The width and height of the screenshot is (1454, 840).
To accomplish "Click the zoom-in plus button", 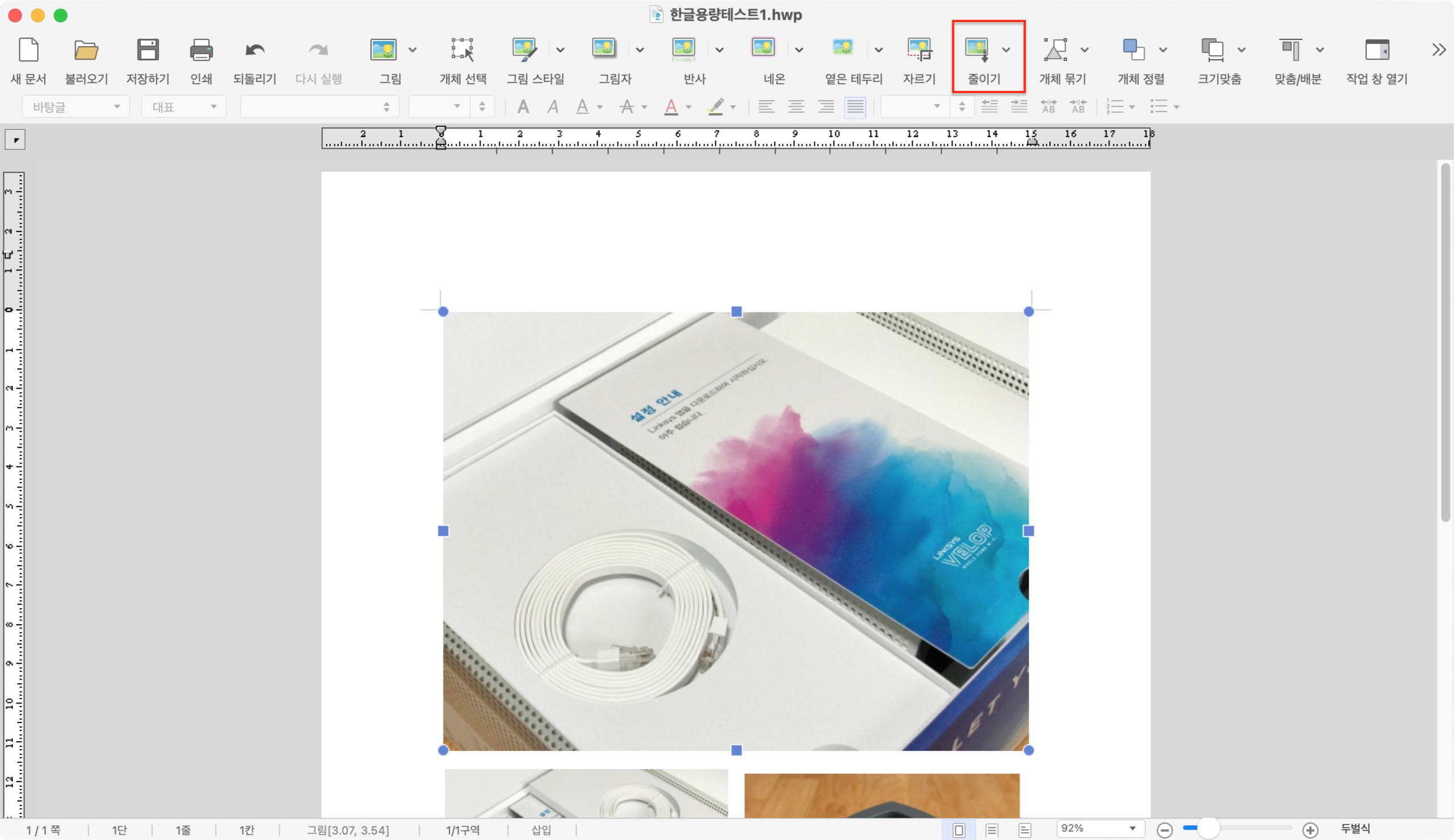I will coord(1310,830).
